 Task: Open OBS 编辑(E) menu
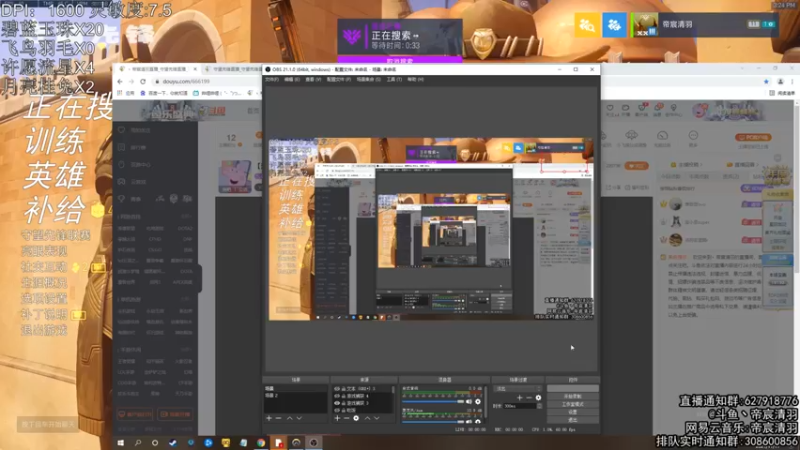(292, 80)
